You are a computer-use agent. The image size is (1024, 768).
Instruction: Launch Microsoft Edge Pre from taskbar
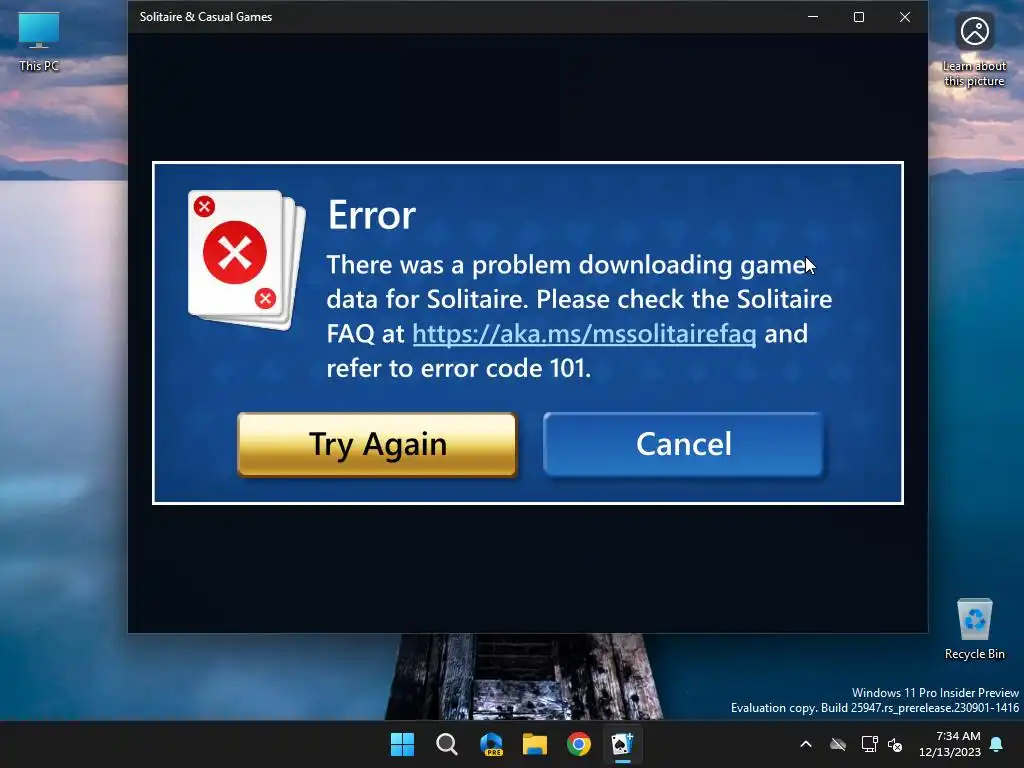coord(491,744)
